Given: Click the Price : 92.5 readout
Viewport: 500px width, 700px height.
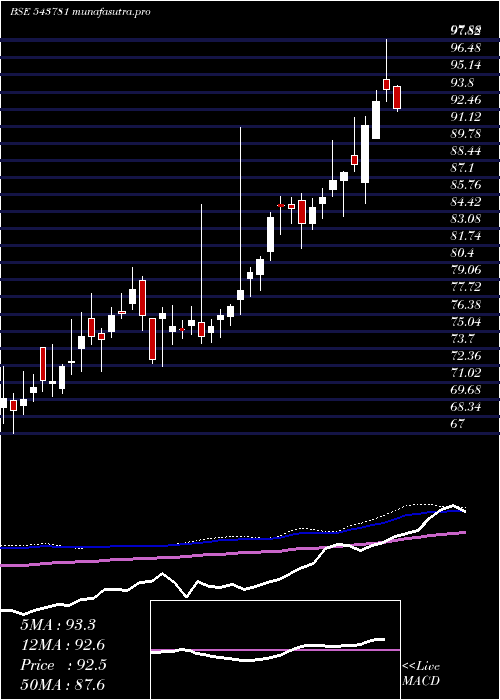Looking at the screenshot, I should [x=63, y=664].
